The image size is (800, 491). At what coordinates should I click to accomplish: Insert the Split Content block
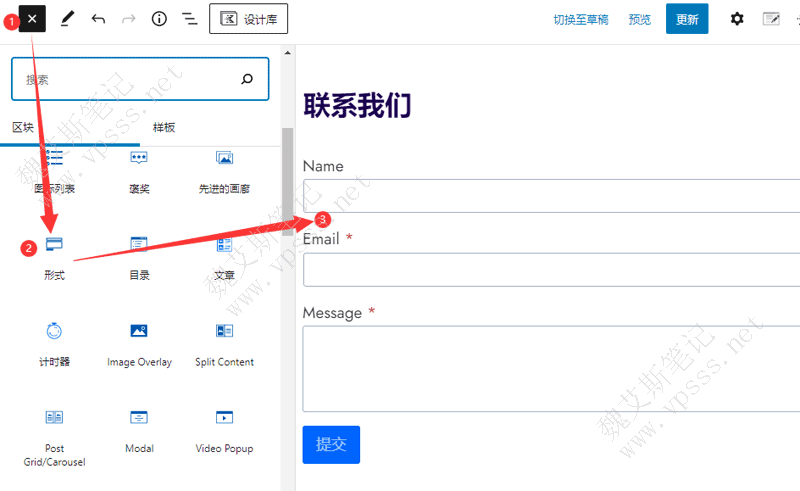click(x=224, y=345)
